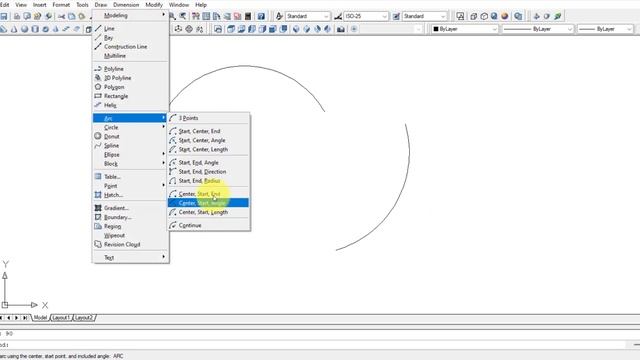Screen dimensions: 640x360
Task: Expand the Point submenu
Action: click(130, 186)
